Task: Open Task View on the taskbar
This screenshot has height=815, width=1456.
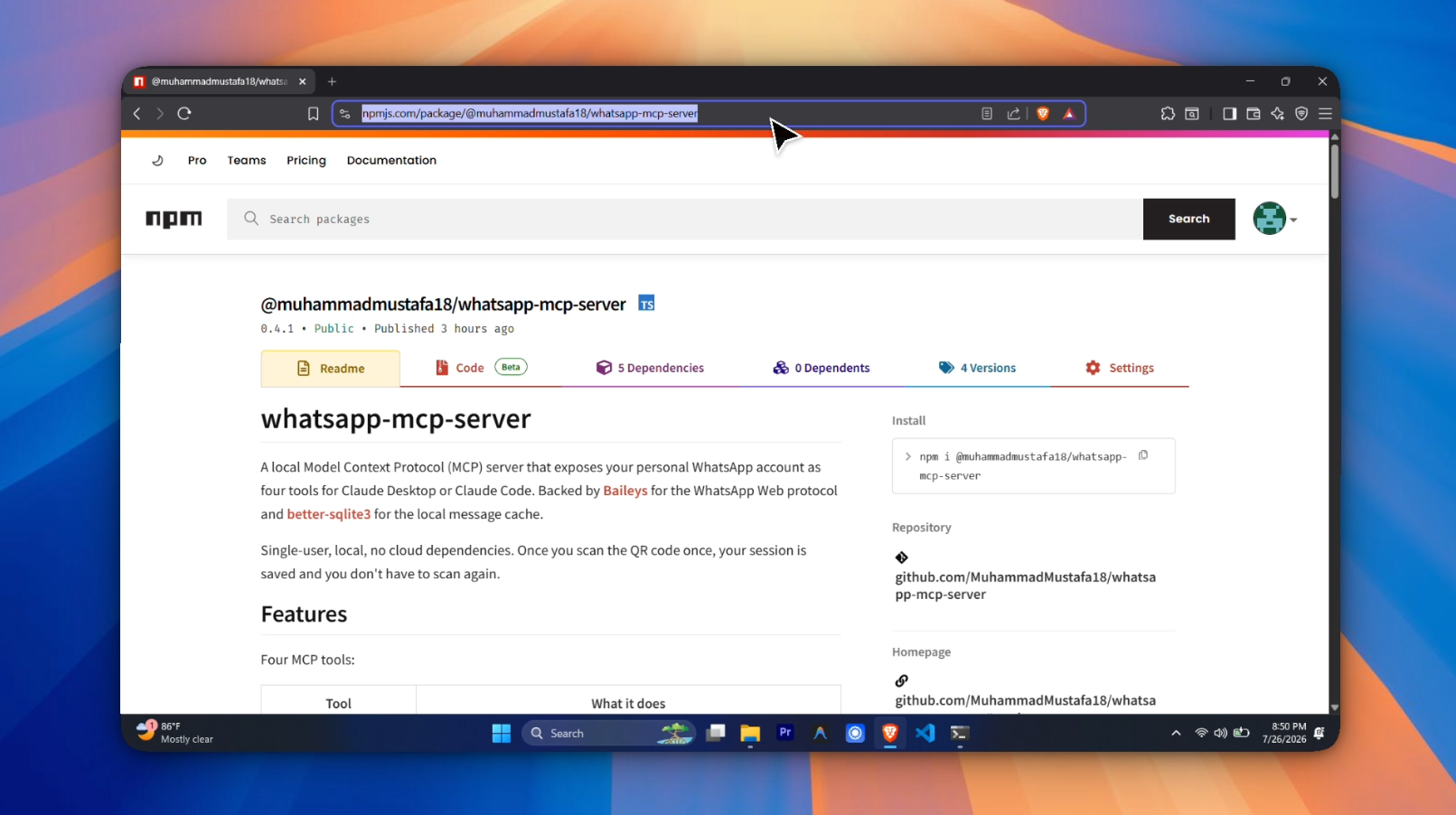Action: coord(716,734)
